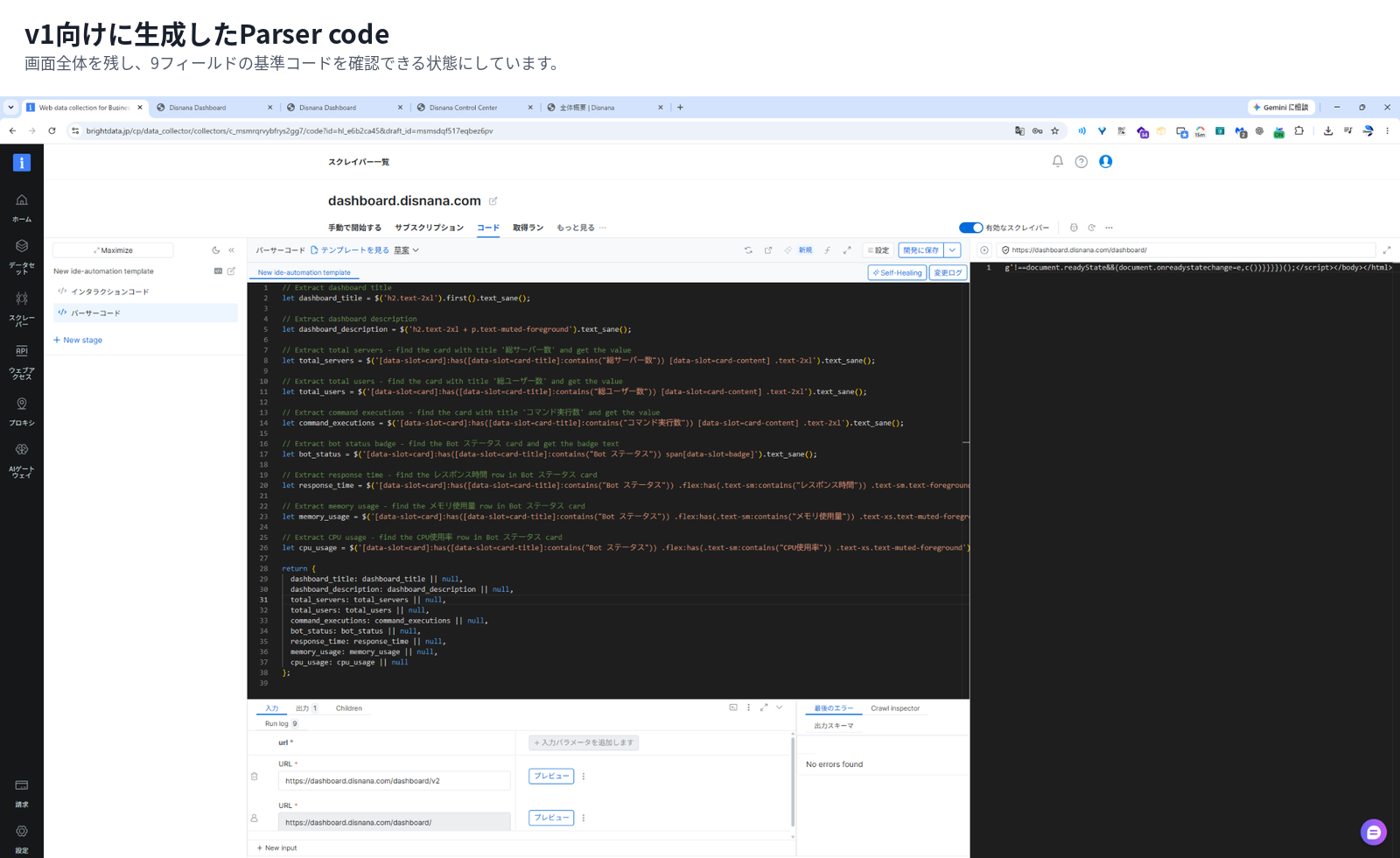Open プロキシ in the sidebar
The width and height of the screenshot is (1400, 858).
(22, 411)
